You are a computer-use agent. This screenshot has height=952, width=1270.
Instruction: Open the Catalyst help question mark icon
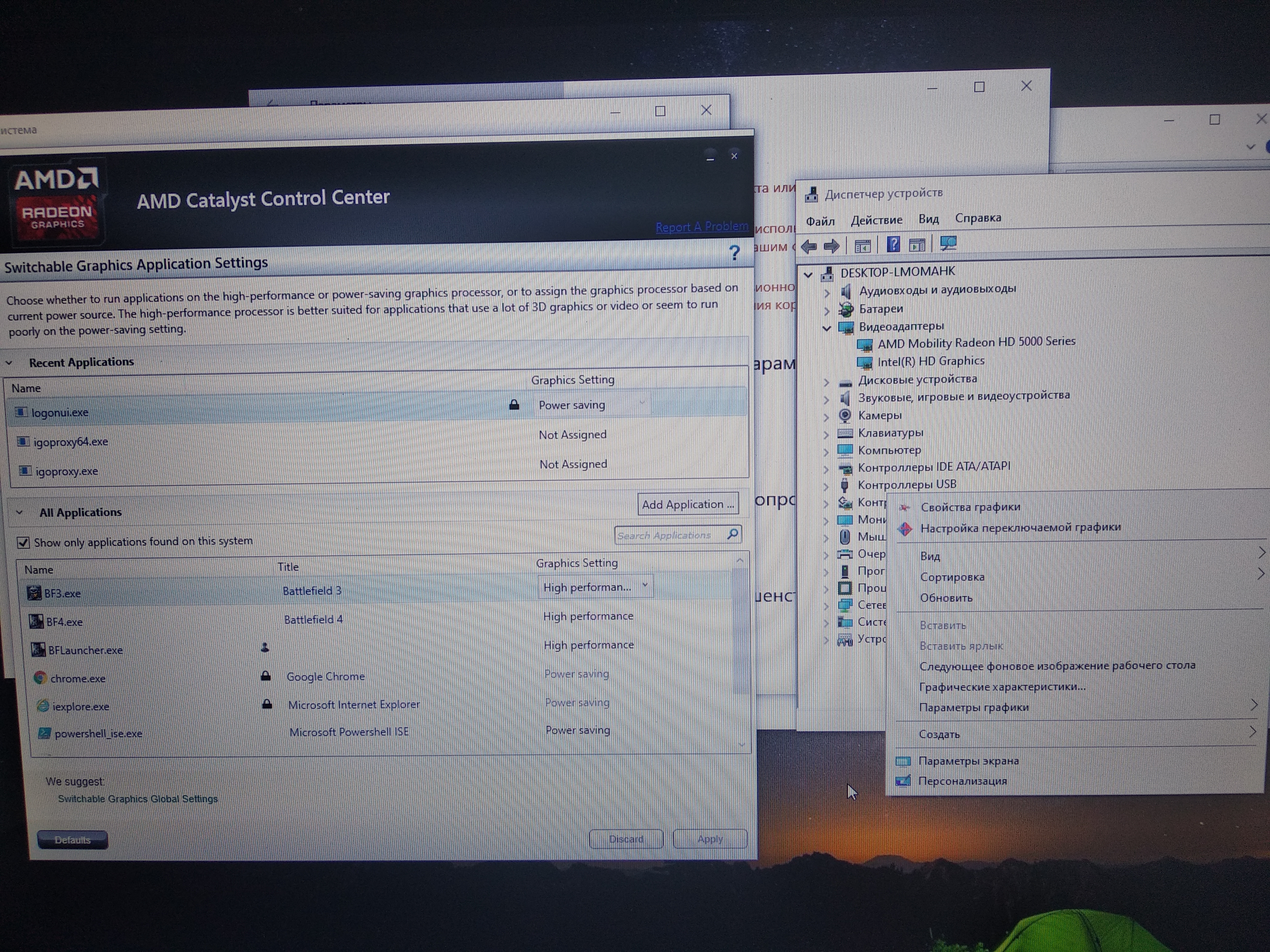(734, 253)
